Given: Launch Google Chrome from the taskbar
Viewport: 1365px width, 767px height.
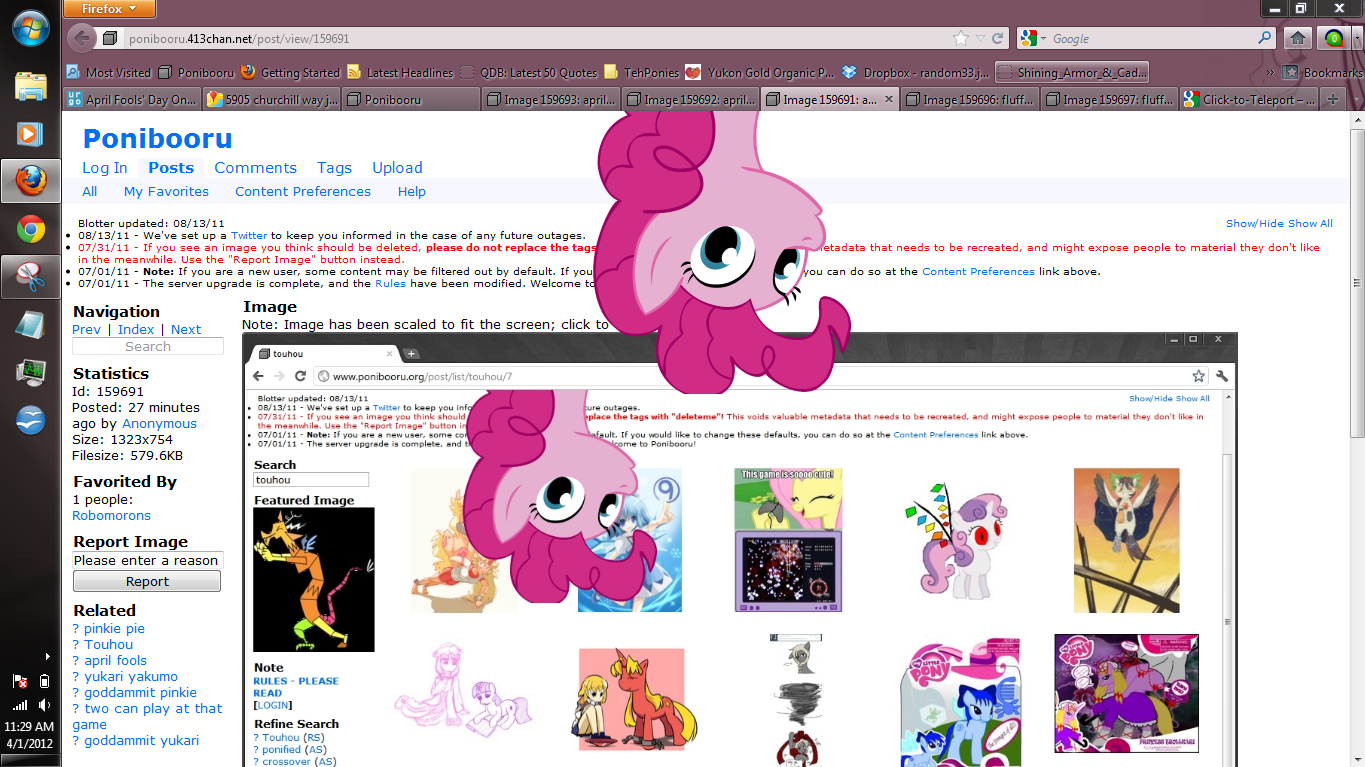Looking at the screenshot, I should (x=30, y=230).
